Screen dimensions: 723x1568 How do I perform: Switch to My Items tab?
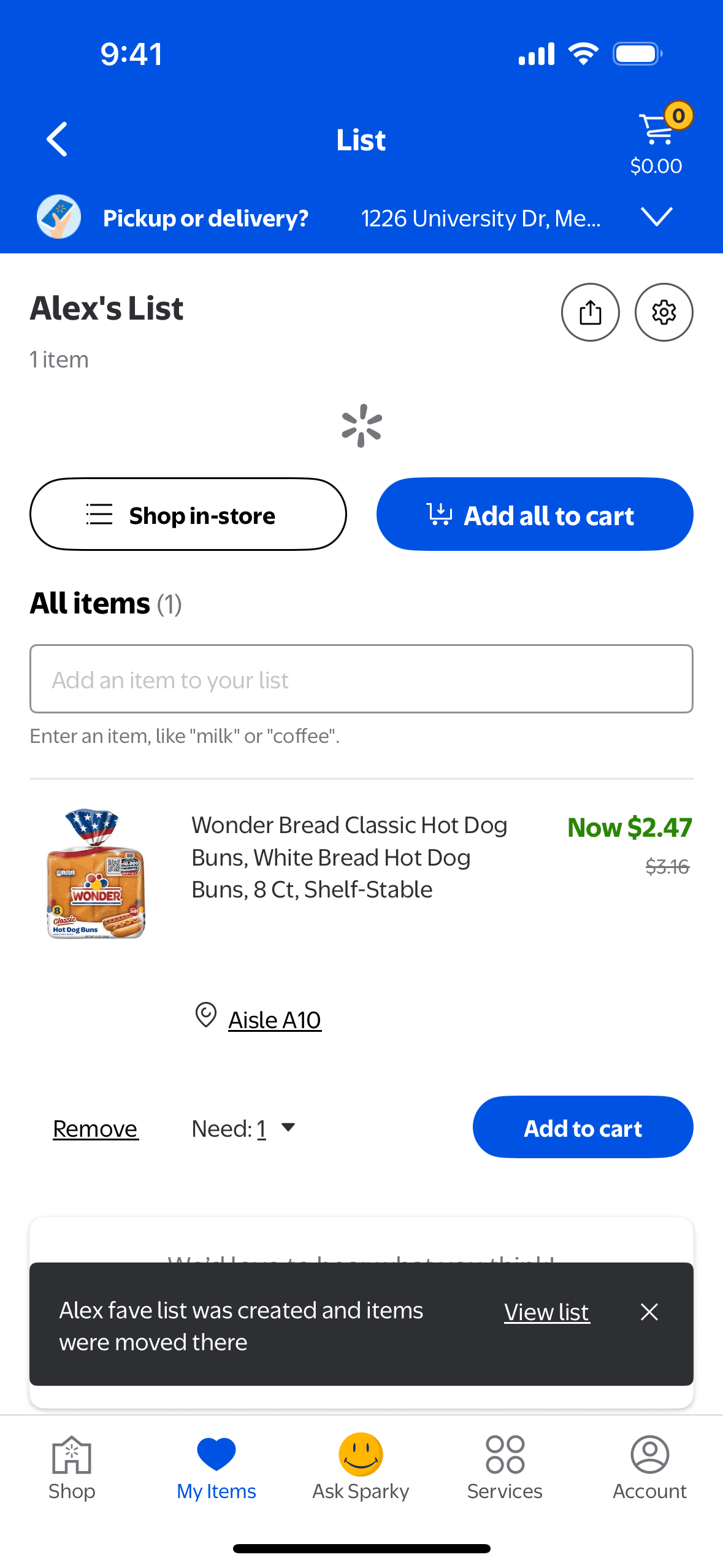(x=216, y=1466)
